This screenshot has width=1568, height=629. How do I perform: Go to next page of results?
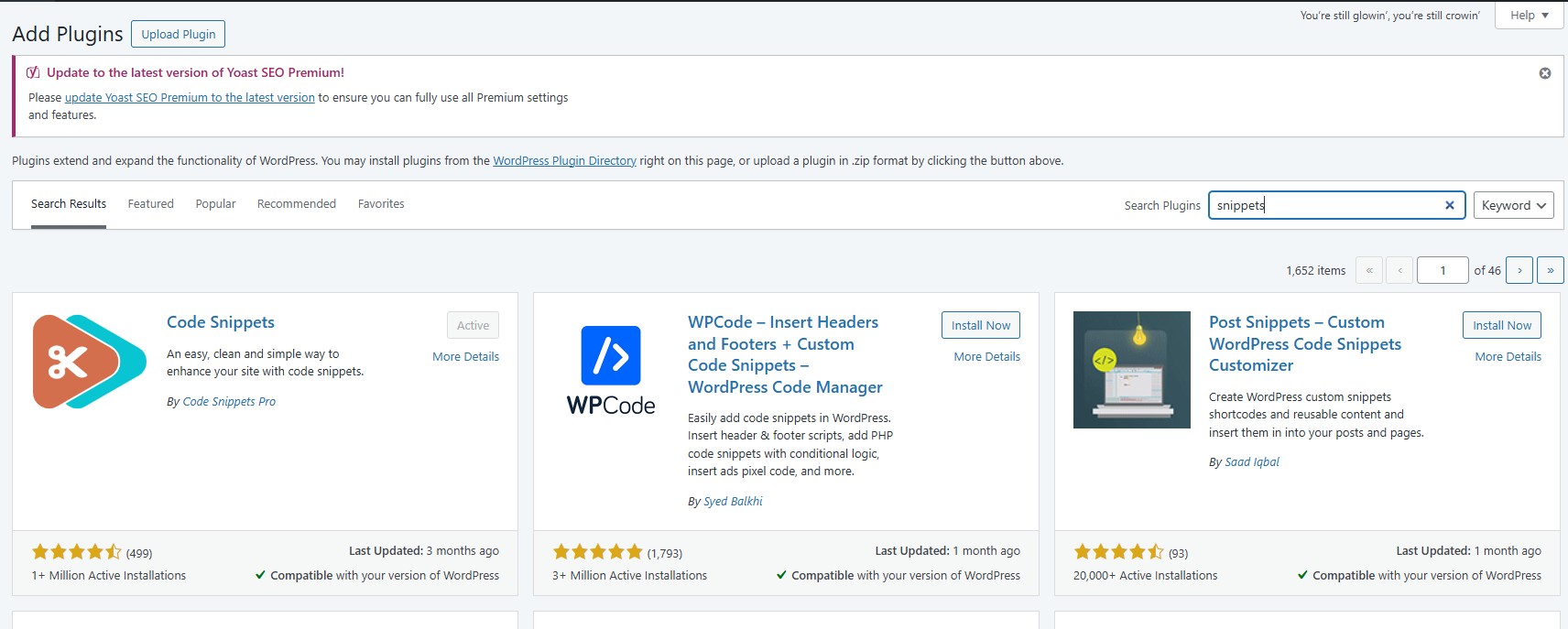(x=1519, y=270)
